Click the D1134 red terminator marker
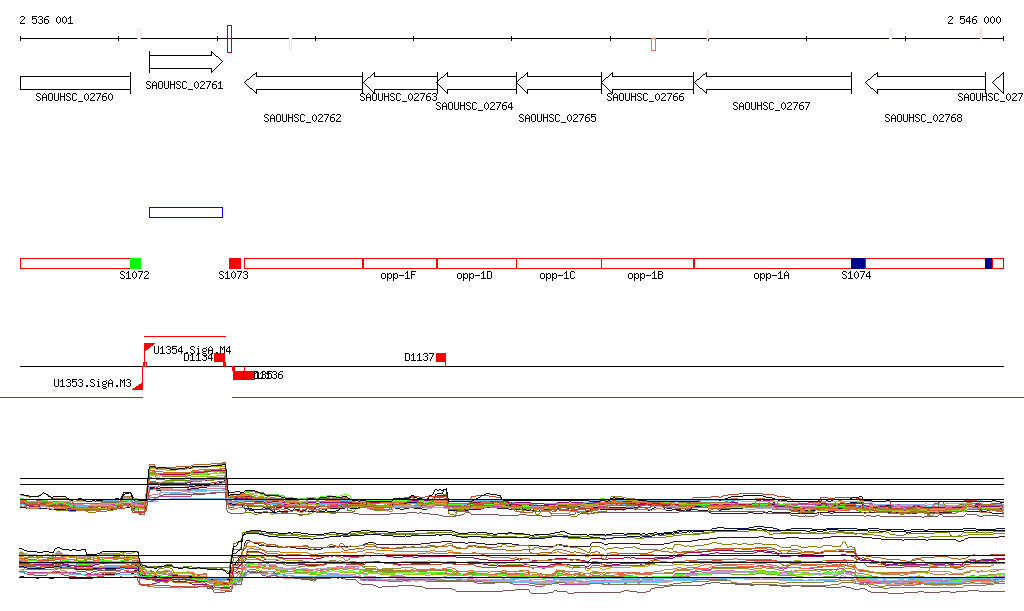The image size is (1024, 611). (219, 358)
